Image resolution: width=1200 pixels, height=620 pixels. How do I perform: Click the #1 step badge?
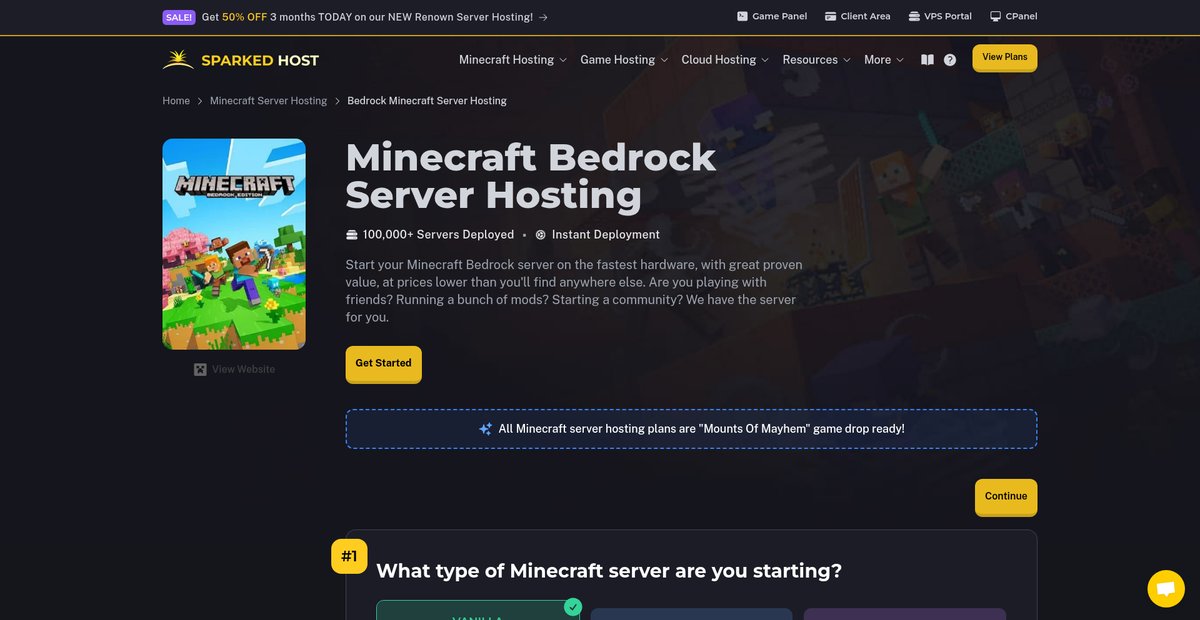pos(349,556)
